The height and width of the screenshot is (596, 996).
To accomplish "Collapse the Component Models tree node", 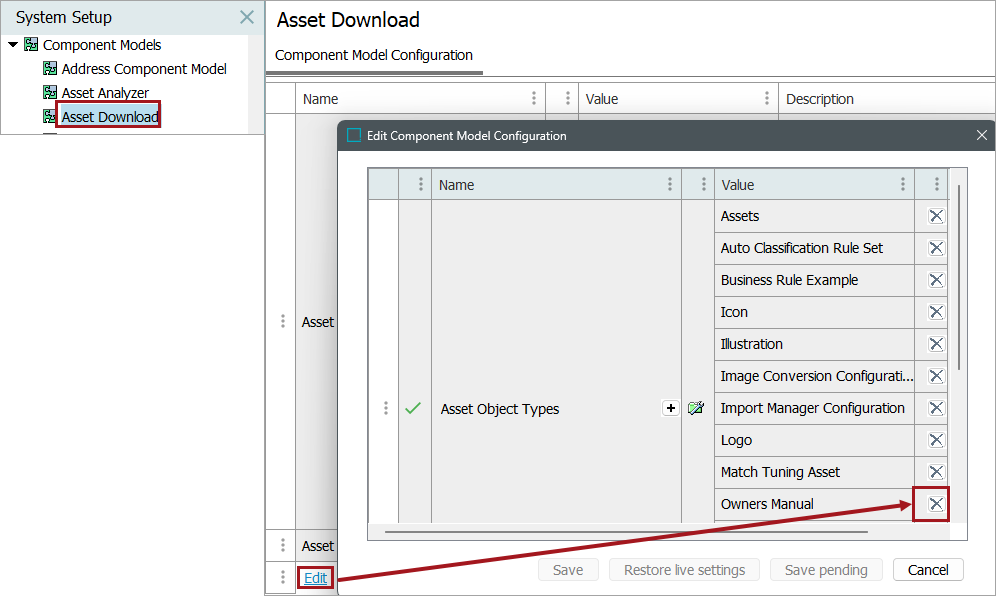I will tap(13, 45).
